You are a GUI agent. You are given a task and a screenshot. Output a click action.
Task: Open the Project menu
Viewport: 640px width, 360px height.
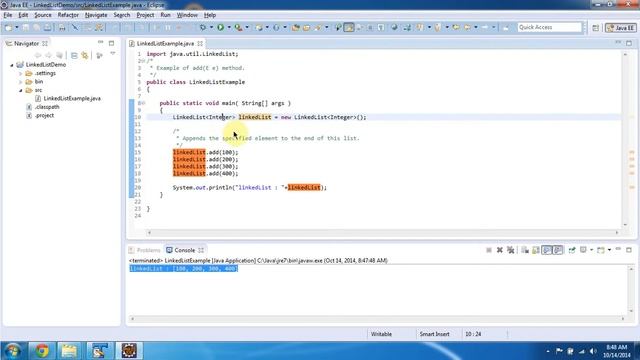point(145,15)
